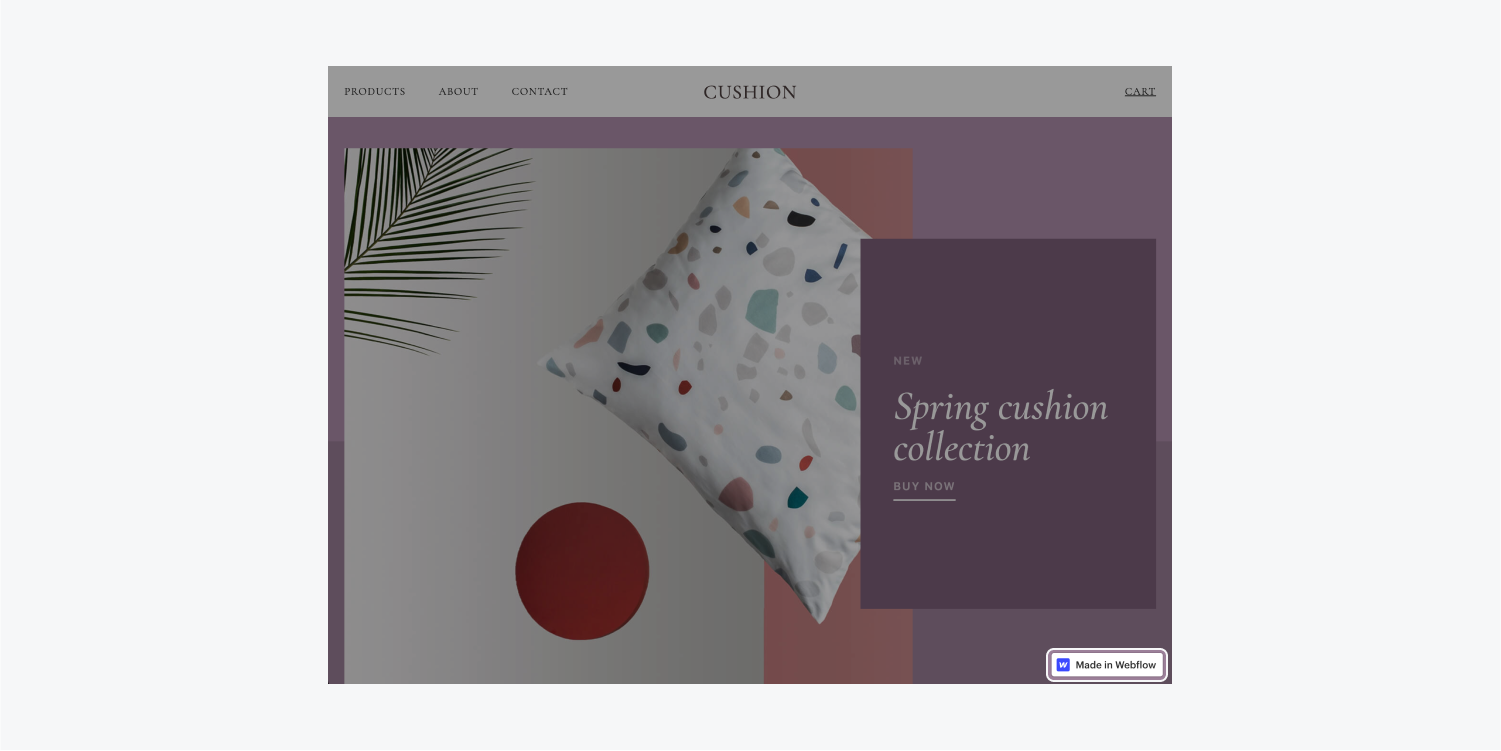The width and height of the screenshot is (1501, 751).
Task: Click the CUSHION site logo
Action: (750, 92)
